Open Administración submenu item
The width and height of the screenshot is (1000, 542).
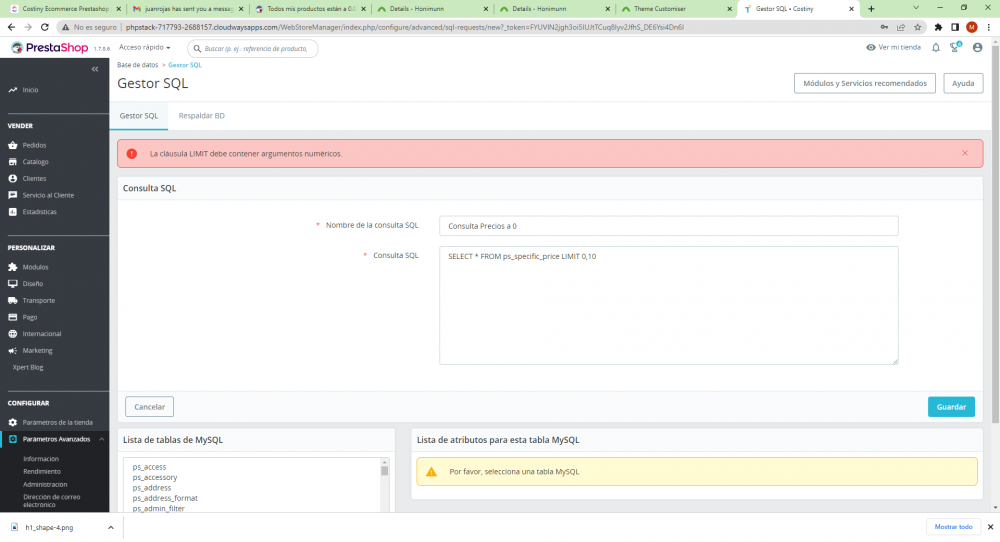click(45, 485)
